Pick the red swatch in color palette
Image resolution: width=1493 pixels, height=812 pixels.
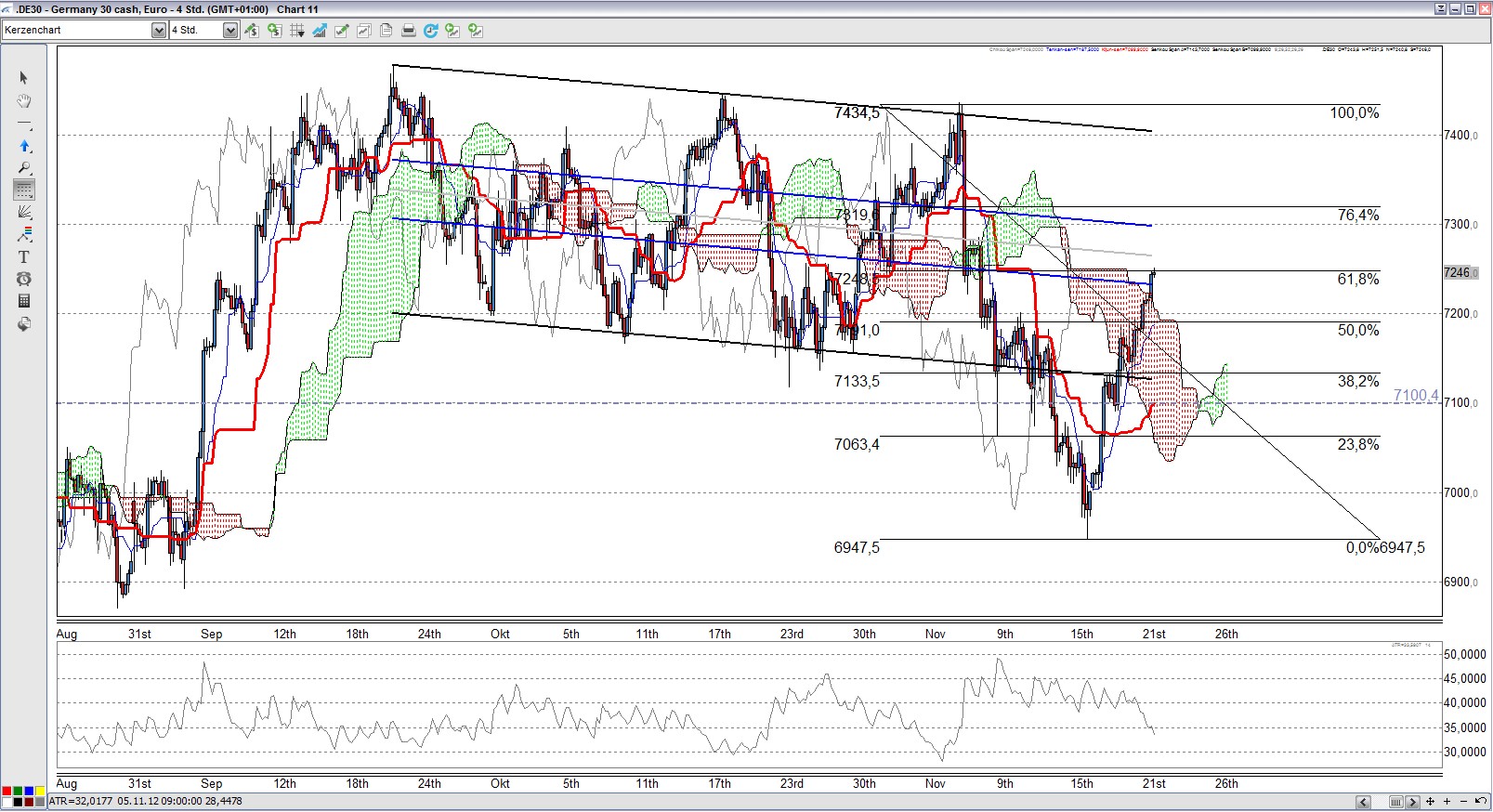pyautogui.click(x=7, y=792)
